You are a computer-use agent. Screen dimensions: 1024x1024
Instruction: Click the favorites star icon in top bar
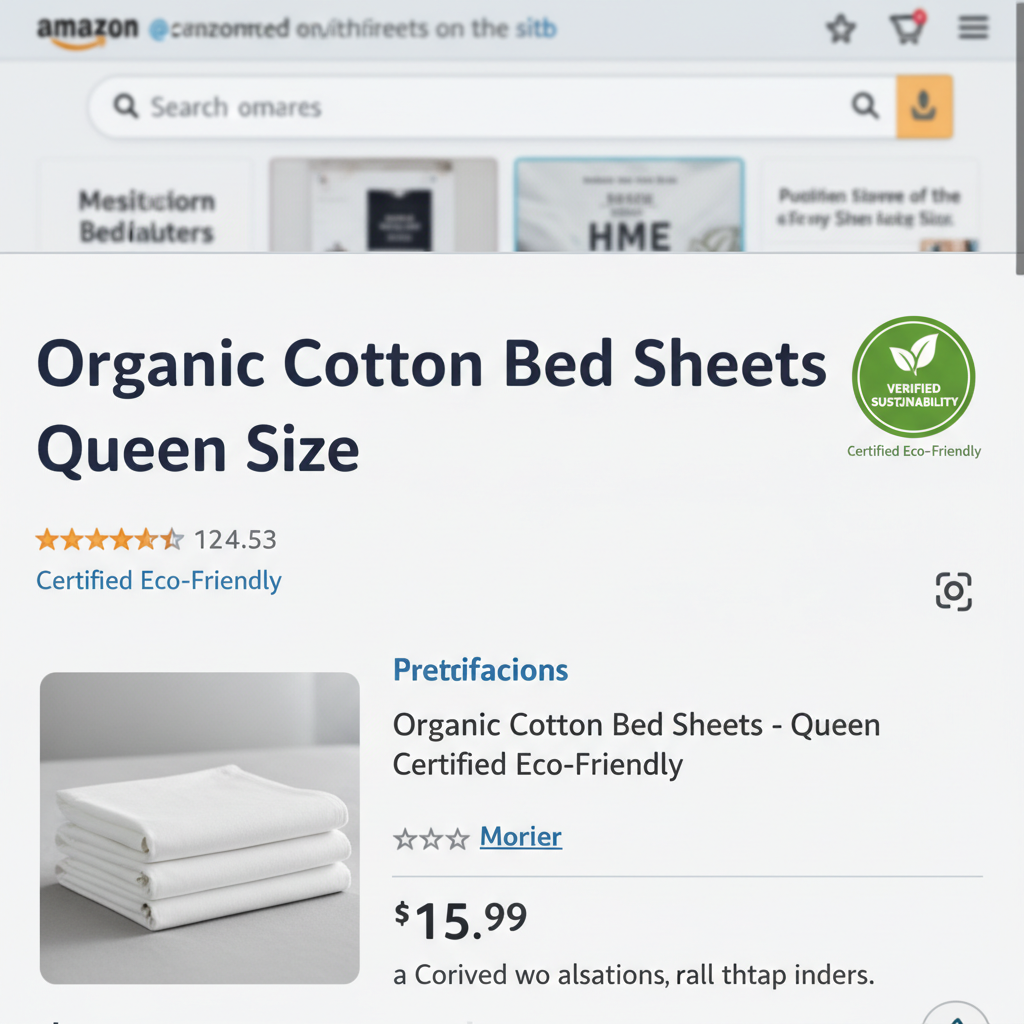click(840, 28)
